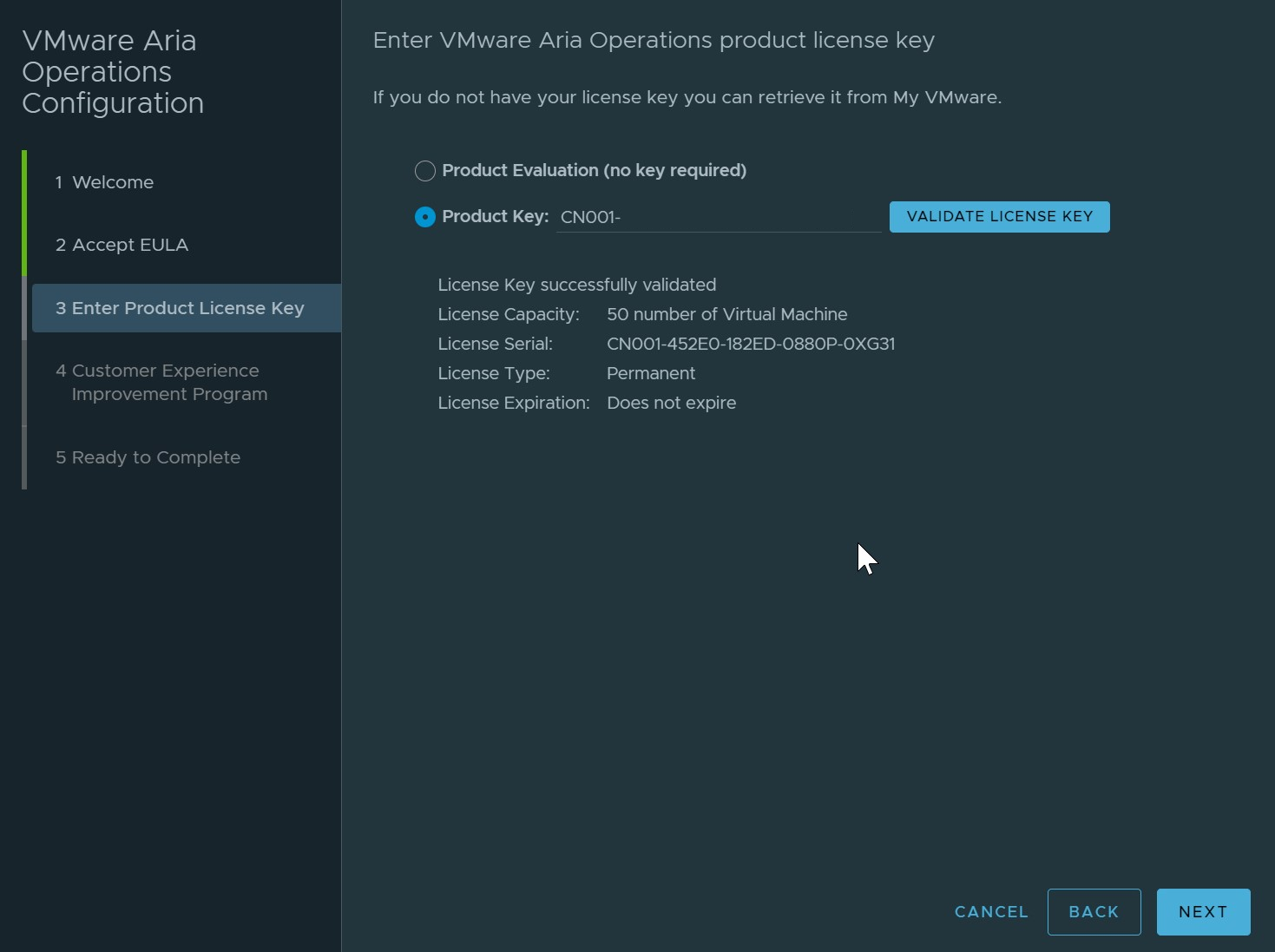Click license serial CN001-452E0-182ED-0880P-0XG31
This screenshot has height=952, width=1275.
[x=751, y=344]
